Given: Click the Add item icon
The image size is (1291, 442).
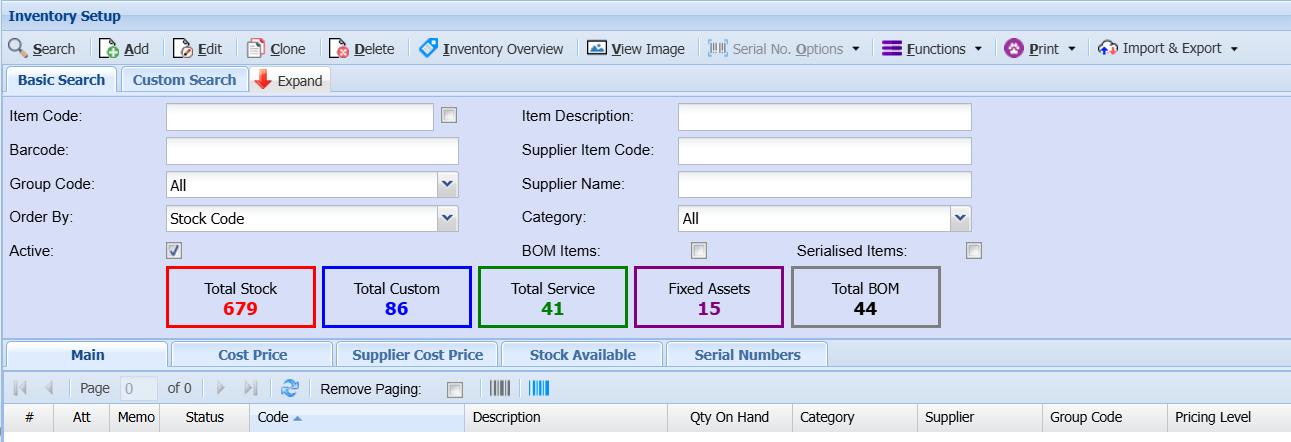Looking at the screenshot, I should pyautogui.click(x=109, y=48).
